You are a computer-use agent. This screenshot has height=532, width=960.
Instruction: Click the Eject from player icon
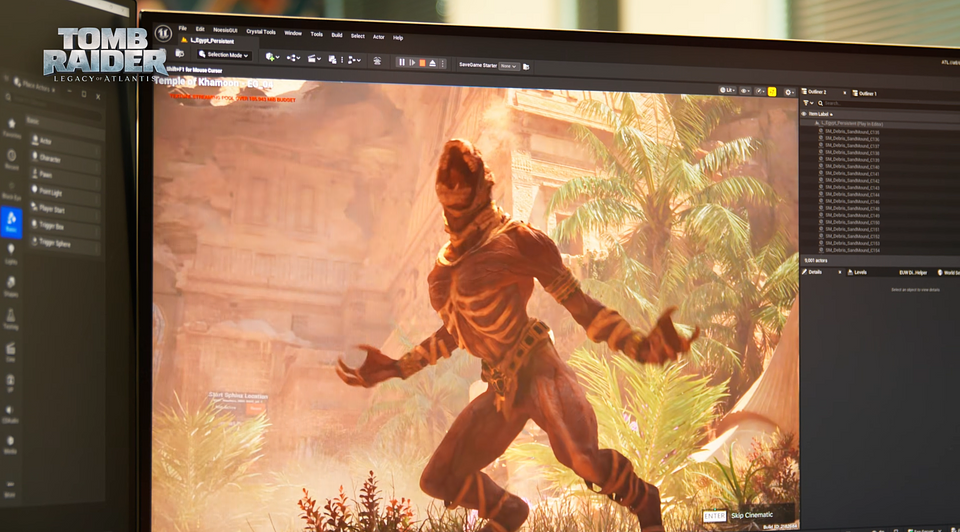(433, 63)
